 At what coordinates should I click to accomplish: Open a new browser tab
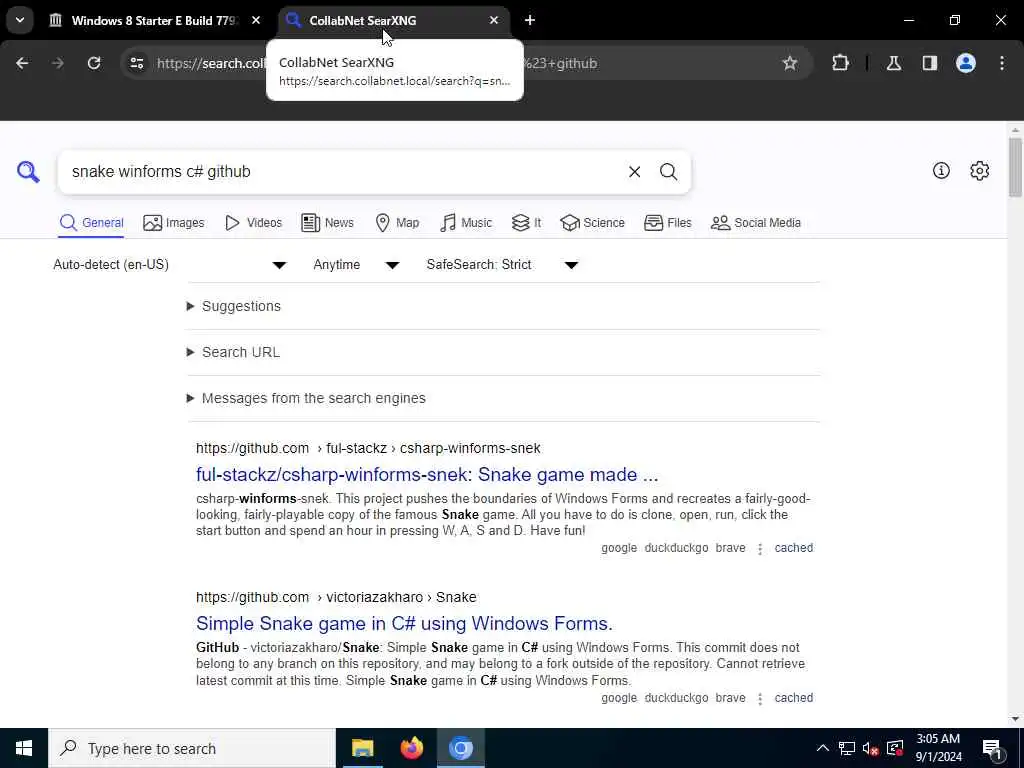(x=530, y=20)
